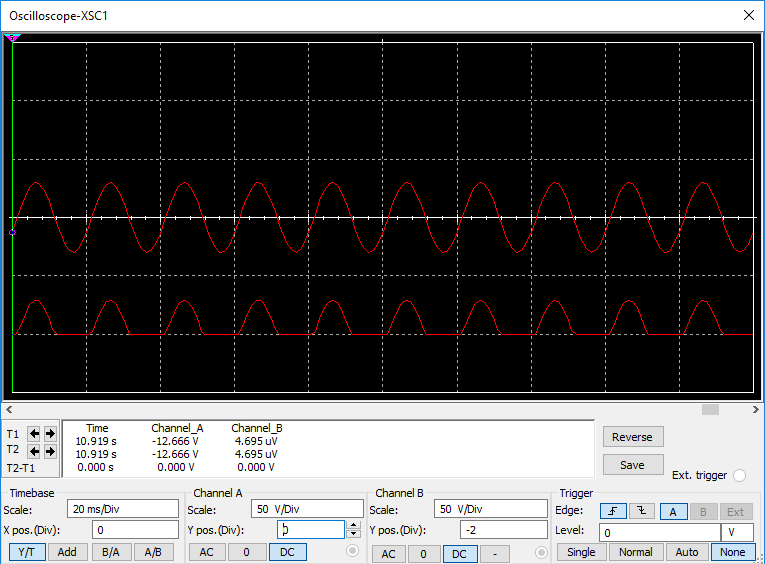Decrease Channel A Y position stepper

tap(353, 534)
